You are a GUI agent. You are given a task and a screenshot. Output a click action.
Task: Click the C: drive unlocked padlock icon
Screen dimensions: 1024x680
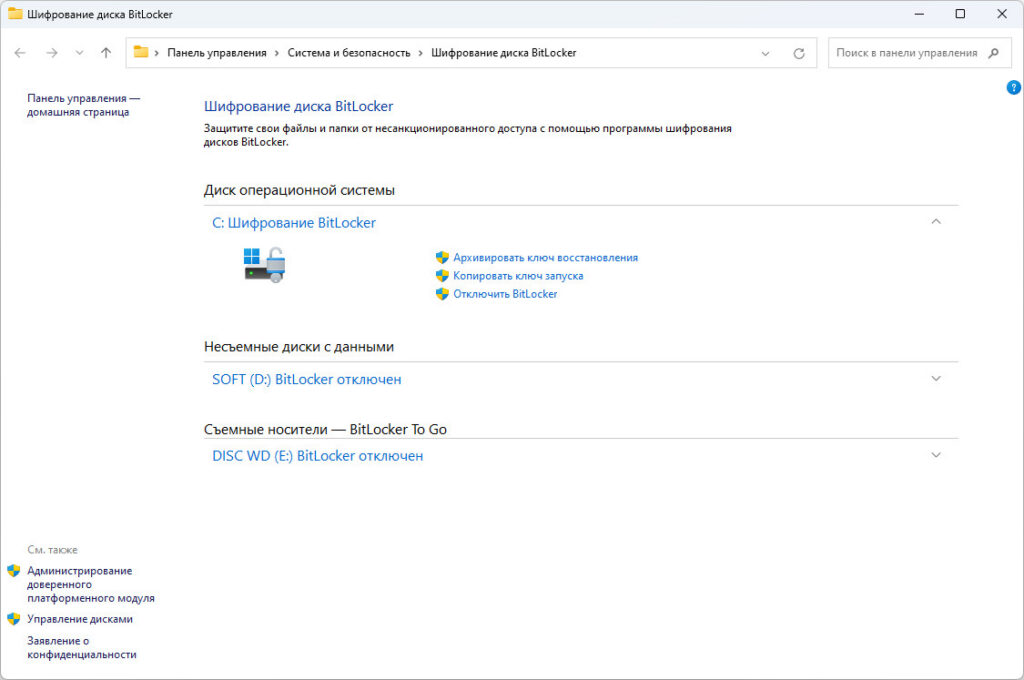click(x=264, y=265)
